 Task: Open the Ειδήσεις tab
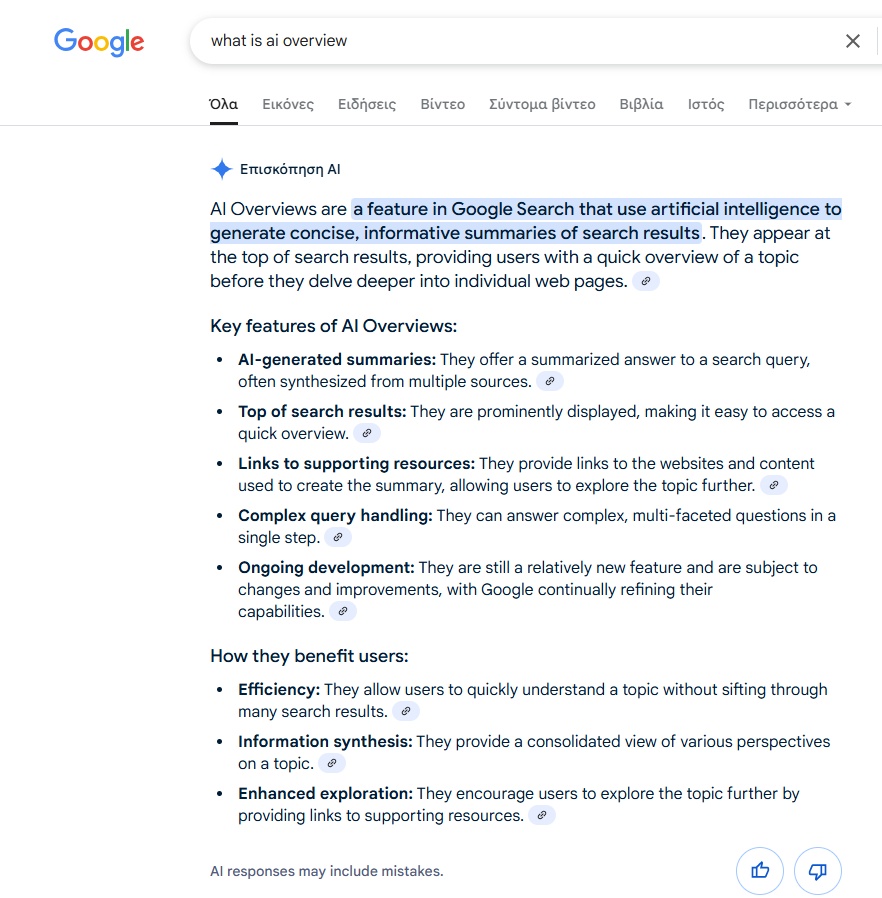click(367, 104)
